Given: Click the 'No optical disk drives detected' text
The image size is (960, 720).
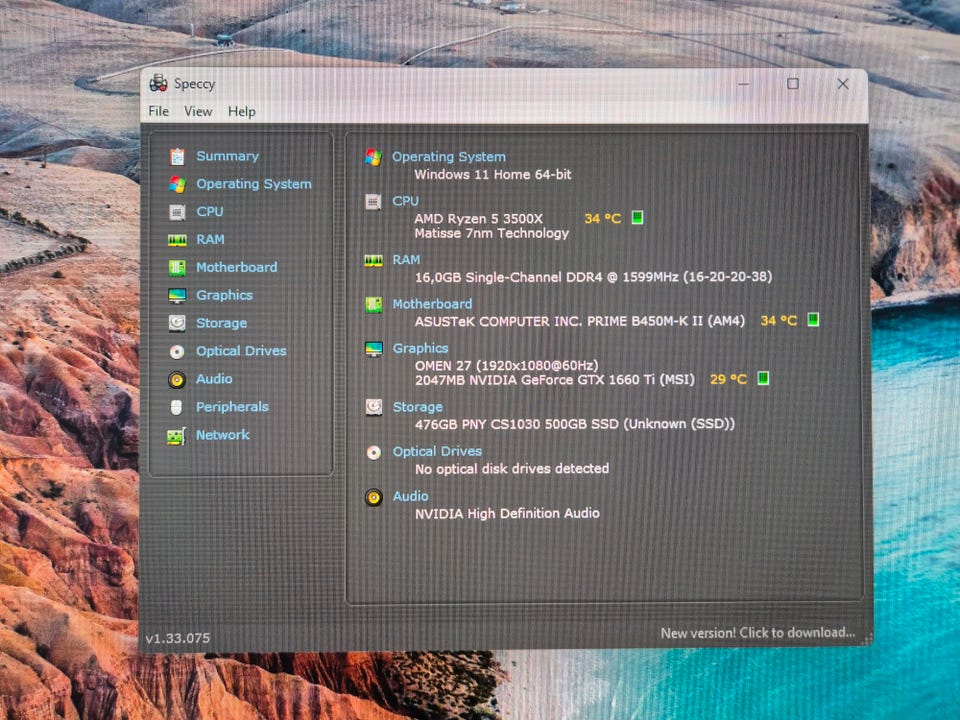Looking at the screenshot, I should [512, 469].
